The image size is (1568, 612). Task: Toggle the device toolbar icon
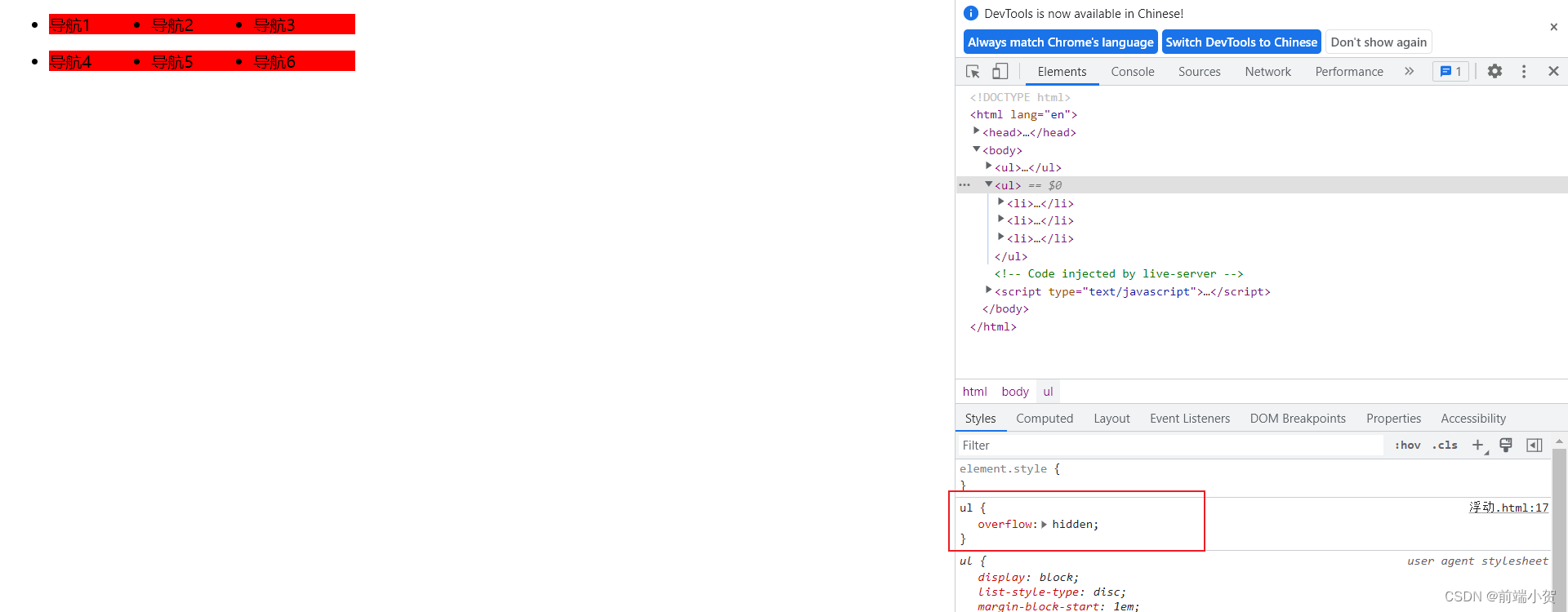coord(1000,72)
